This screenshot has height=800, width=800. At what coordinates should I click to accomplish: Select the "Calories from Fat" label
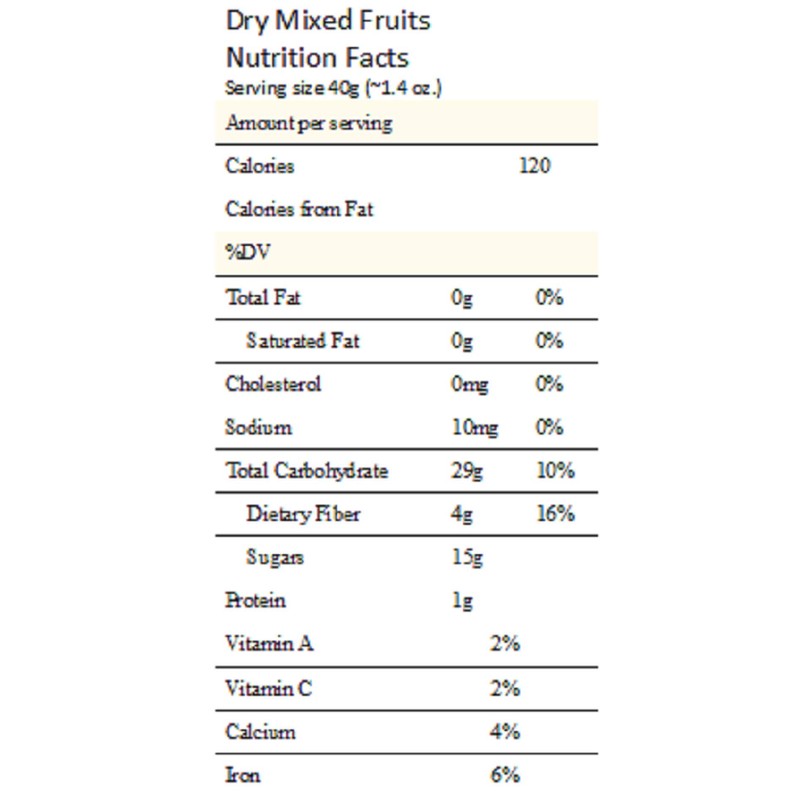pyautogui.click(x=300, y=210)
